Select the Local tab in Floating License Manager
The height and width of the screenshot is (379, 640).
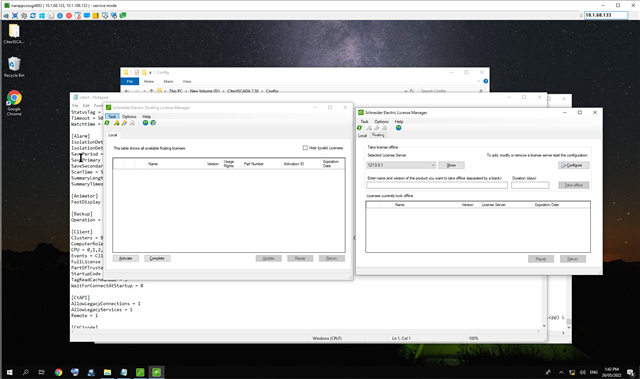(113, 135)
